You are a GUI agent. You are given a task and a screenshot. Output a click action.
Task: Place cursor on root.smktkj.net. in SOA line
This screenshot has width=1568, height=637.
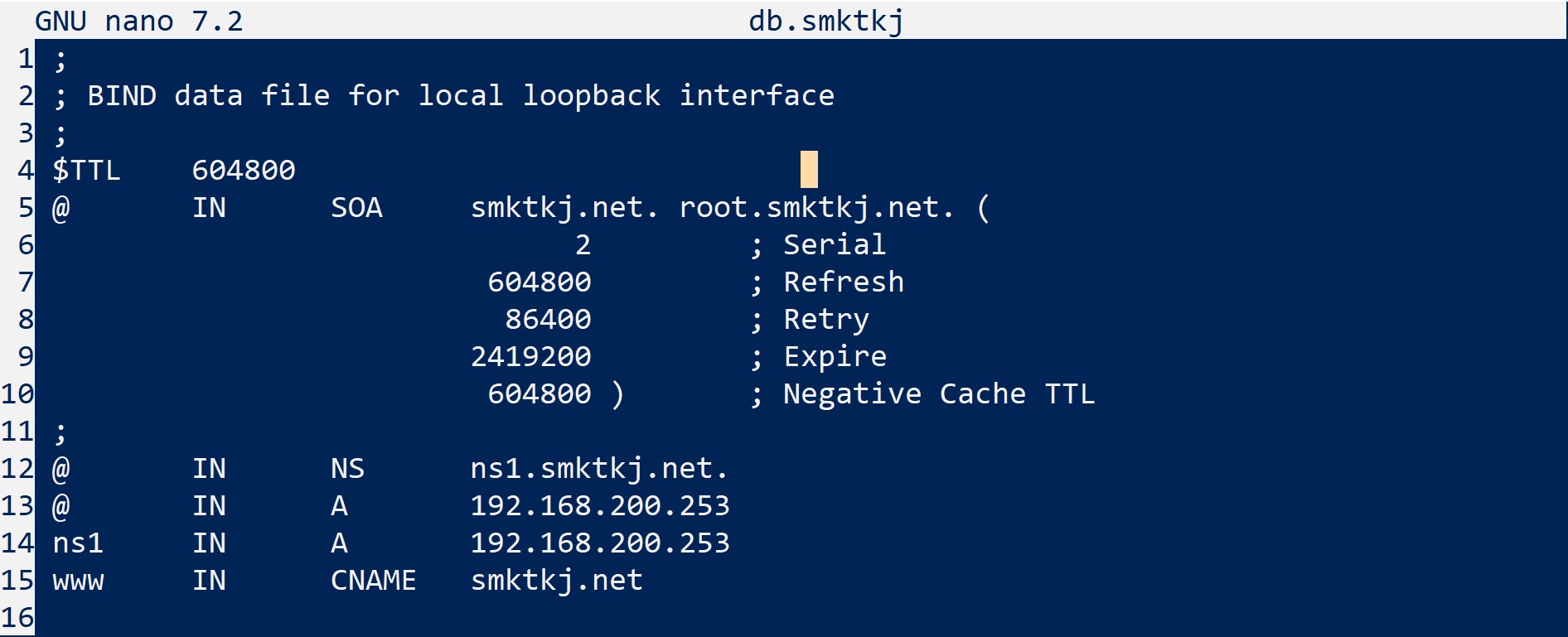pyautogui.click(x=816, y=207)
